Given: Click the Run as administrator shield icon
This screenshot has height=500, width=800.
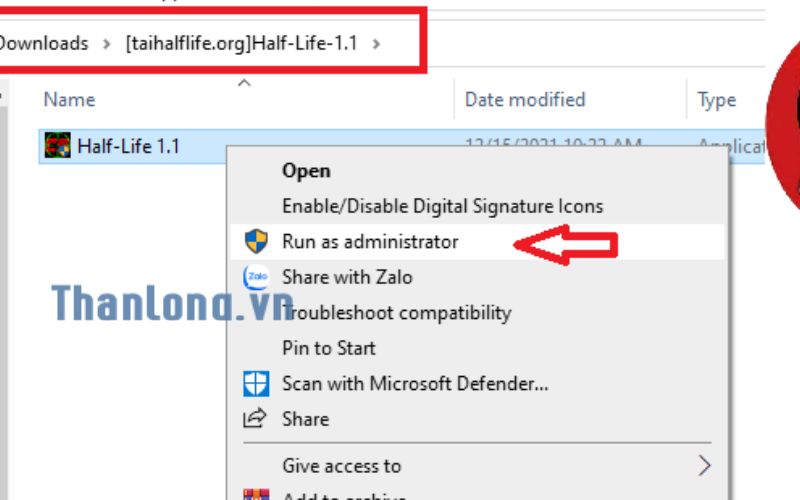Looking at the screenshot, I should (257, 241).
